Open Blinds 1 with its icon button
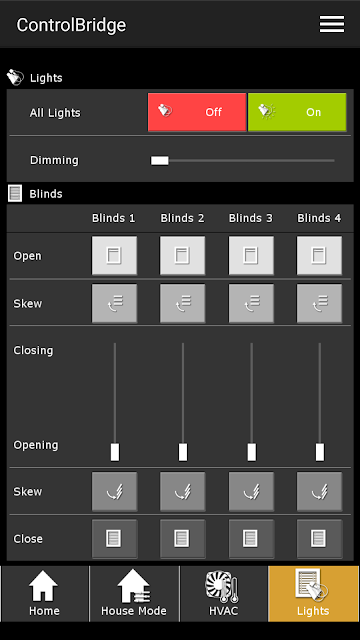 114,256
